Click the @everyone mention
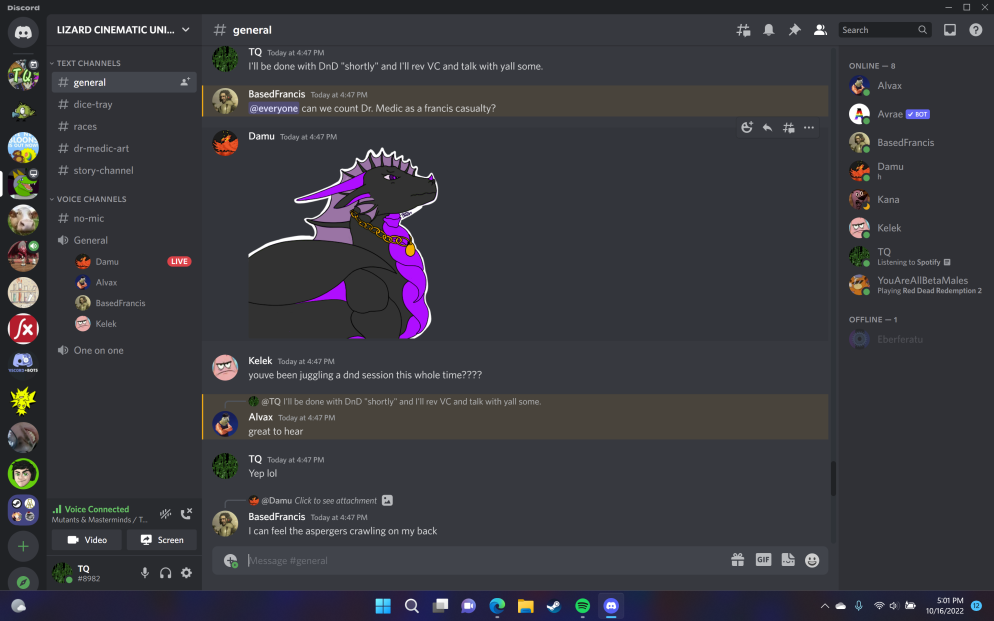 pyautogui.click(x=273, y=108)
